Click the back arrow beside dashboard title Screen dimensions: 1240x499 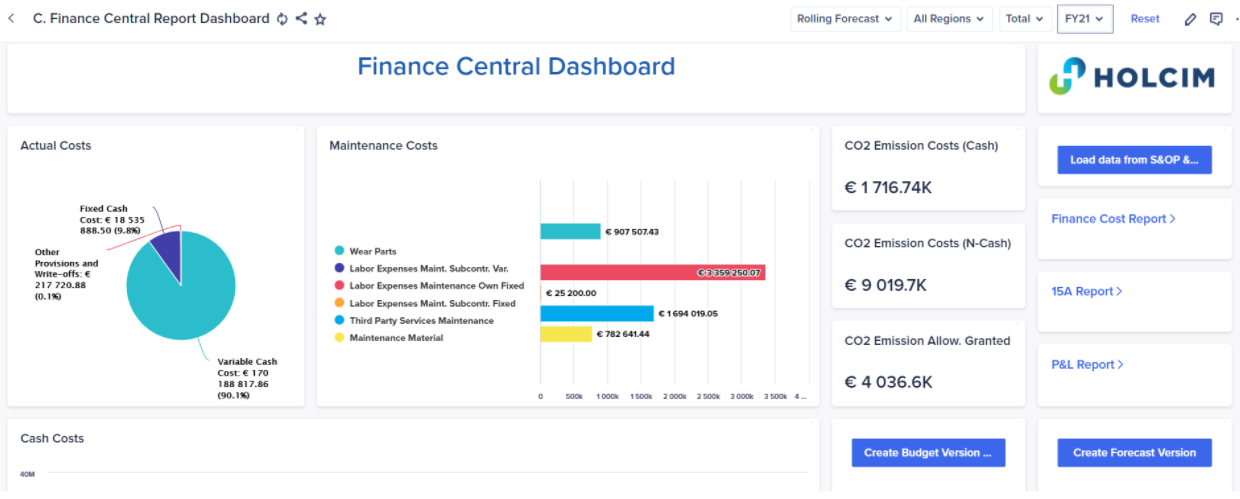click(x=11, y=19)
